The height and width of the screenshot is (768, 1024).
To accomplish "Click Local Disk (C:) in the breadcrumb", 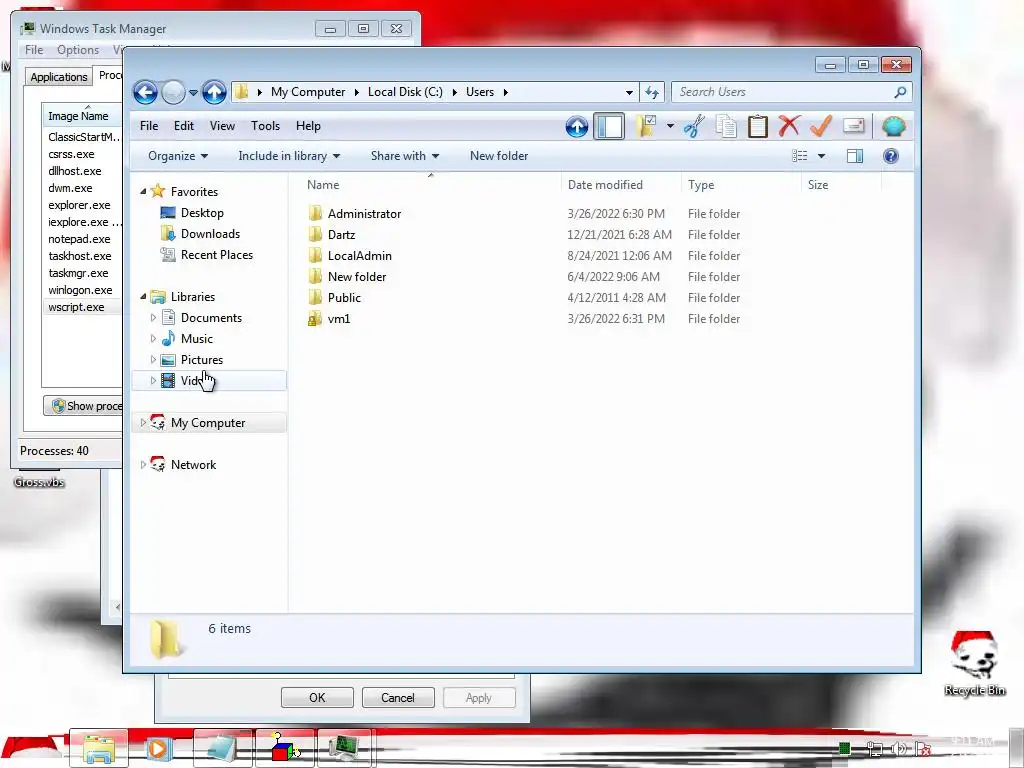I will pos(405,92).
